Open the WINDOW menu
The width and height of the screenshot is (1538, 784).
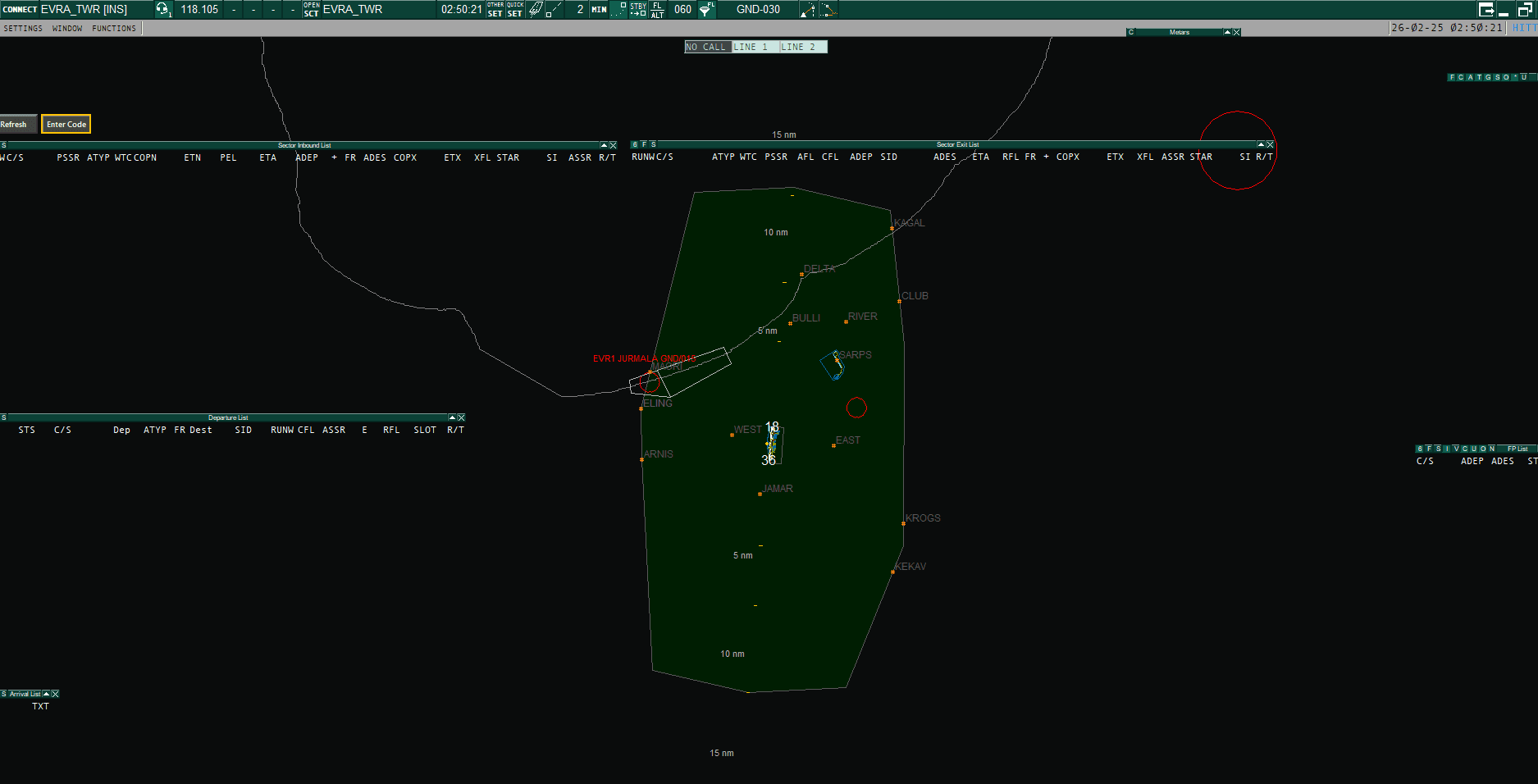(67, 28)
